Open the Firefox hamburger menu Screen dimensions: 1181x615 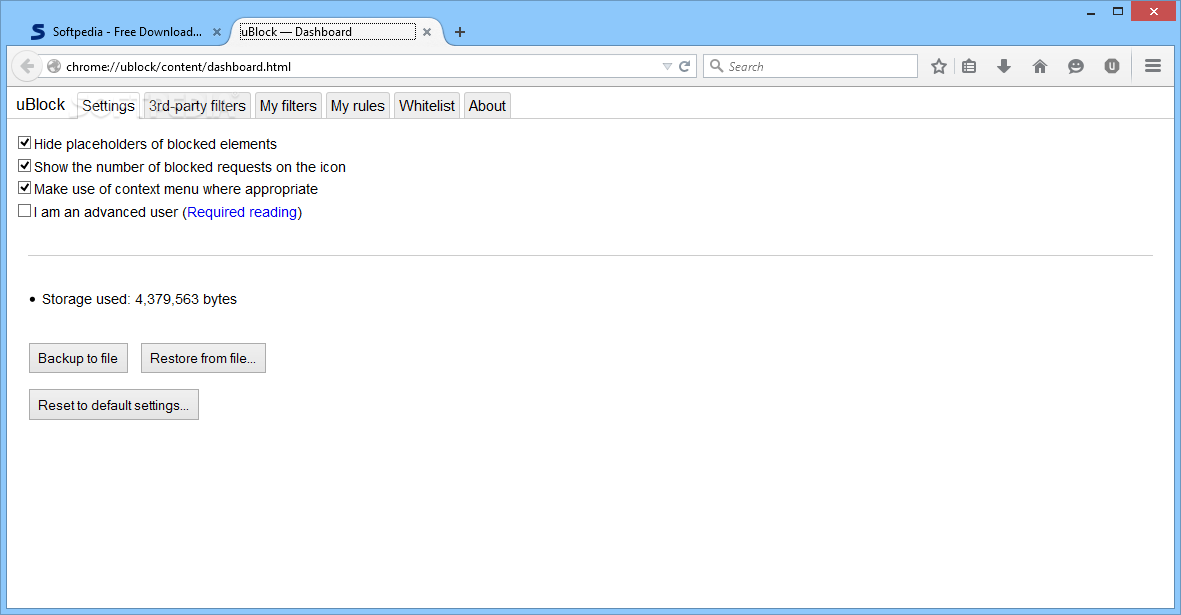click(1152, 66)
